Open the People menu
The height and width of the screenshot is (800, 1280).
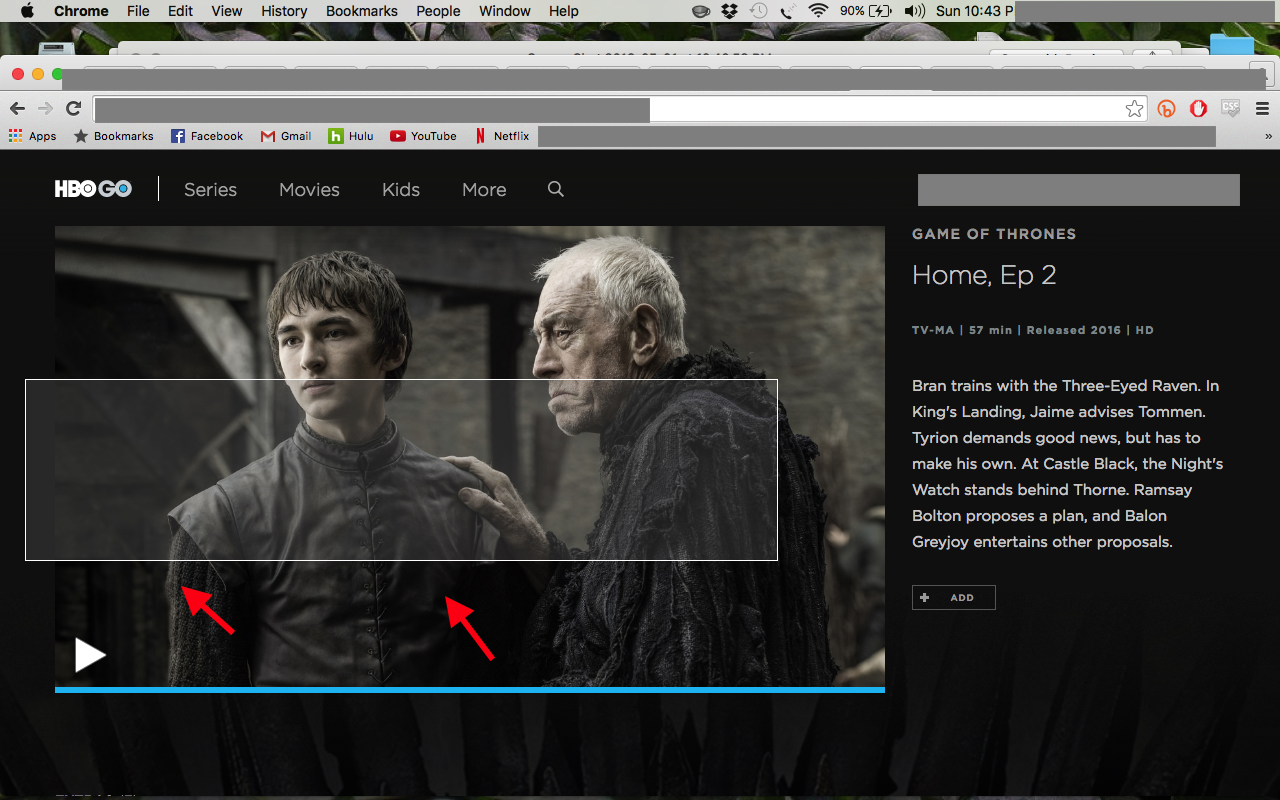[x=438, y=11]
